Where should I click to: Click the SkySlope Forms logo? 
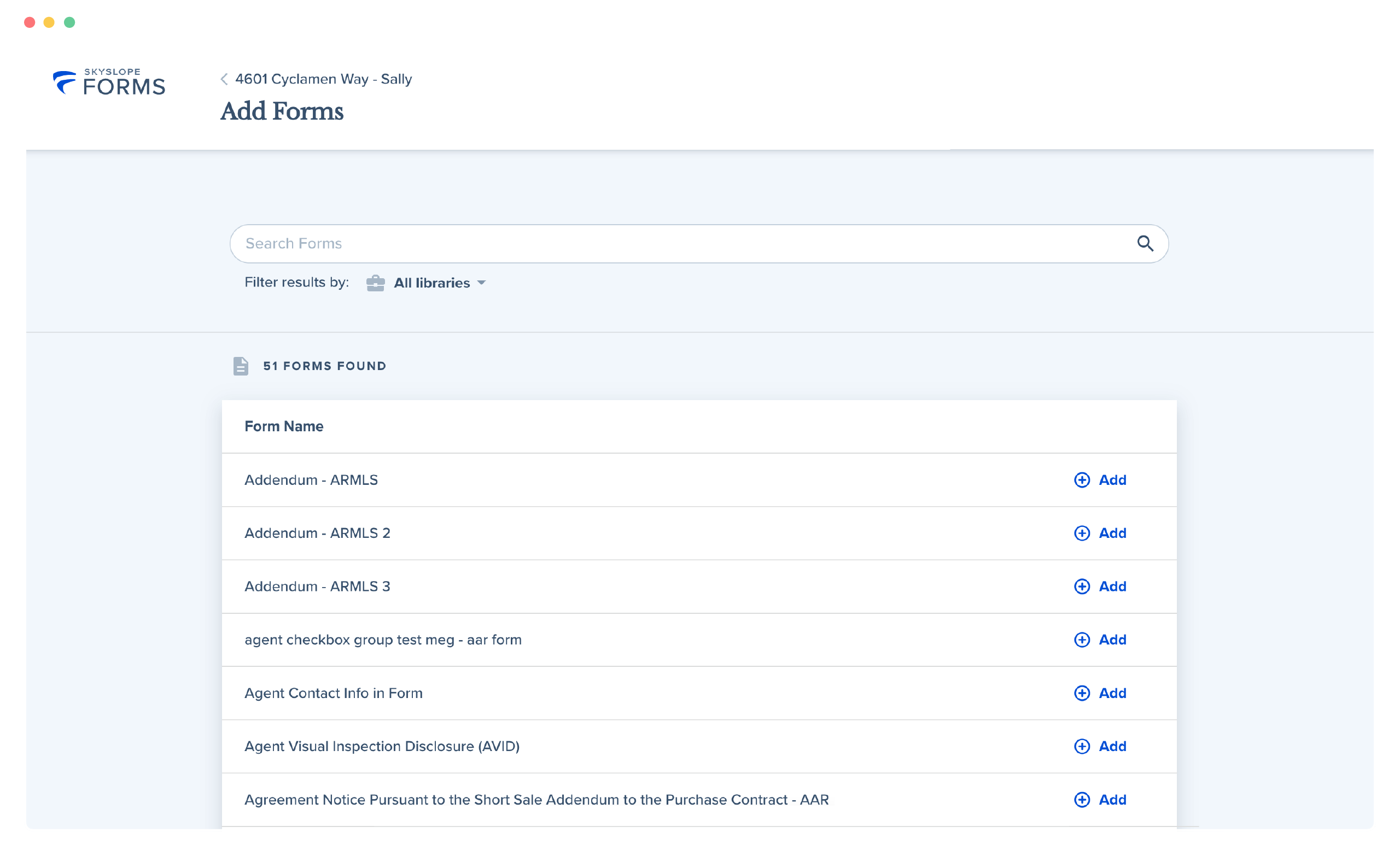(109, 83)
